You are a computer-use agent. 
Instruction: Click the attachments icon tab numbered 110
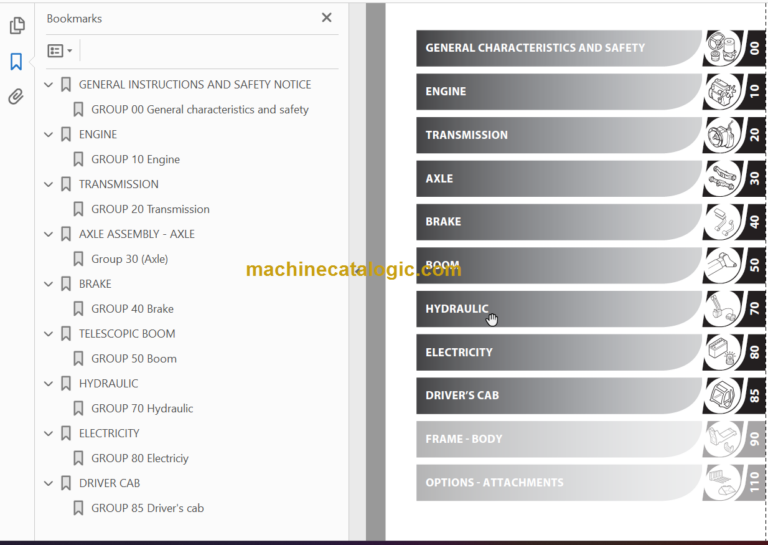coord(734,482)
